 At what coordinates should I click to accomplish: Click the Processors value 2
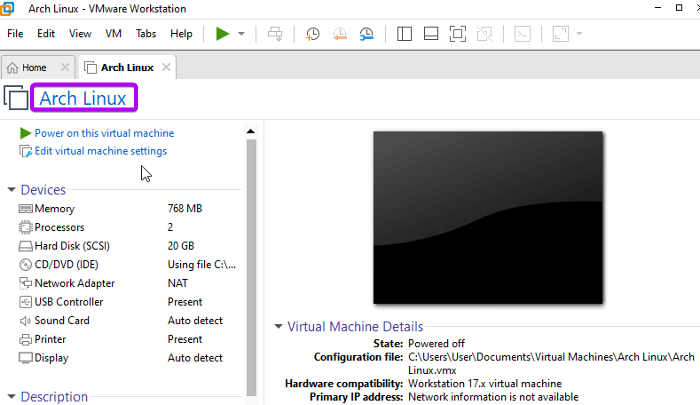[170, 227]
